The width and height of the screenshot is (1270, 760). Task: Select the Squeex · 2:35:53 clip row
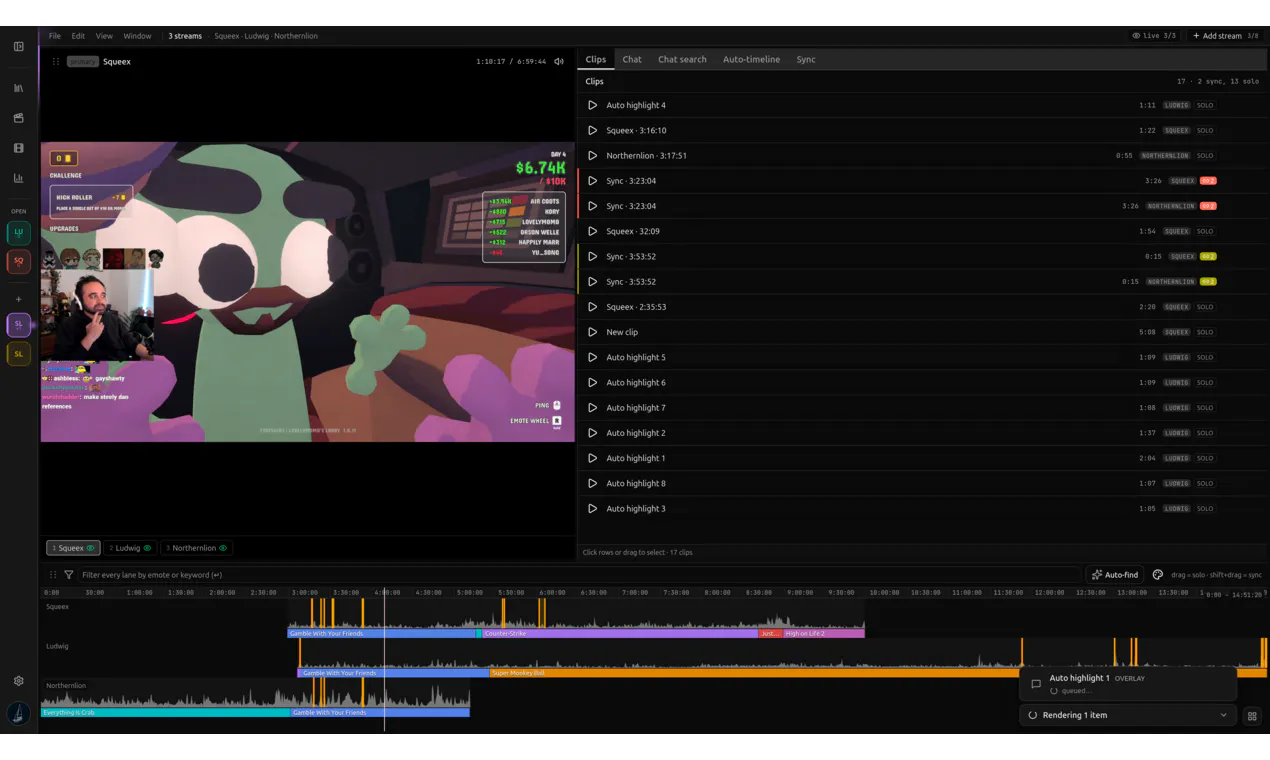pos(923,307)
